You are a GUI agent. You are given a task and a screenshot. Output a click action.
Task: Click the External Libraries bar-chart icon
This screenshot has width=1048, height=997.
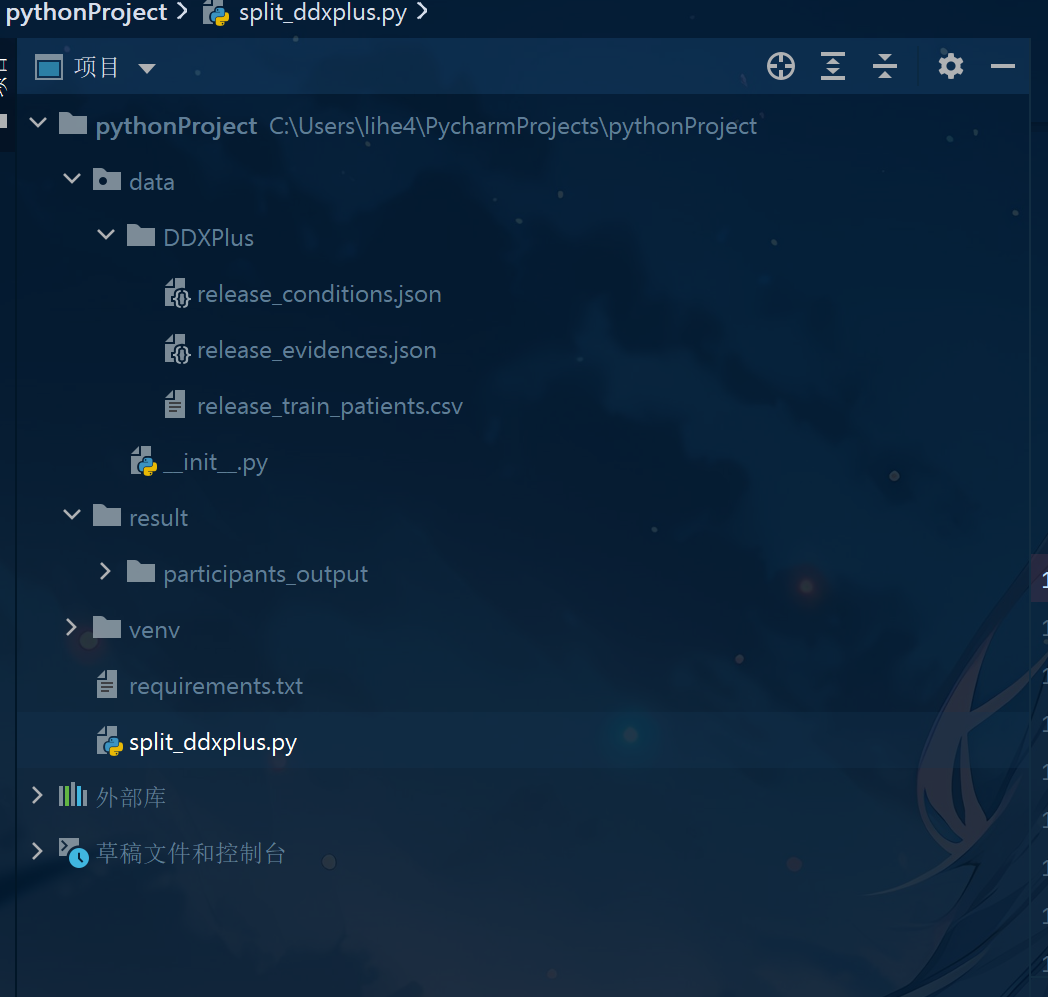pyautogui.click(x=72, y=797)
